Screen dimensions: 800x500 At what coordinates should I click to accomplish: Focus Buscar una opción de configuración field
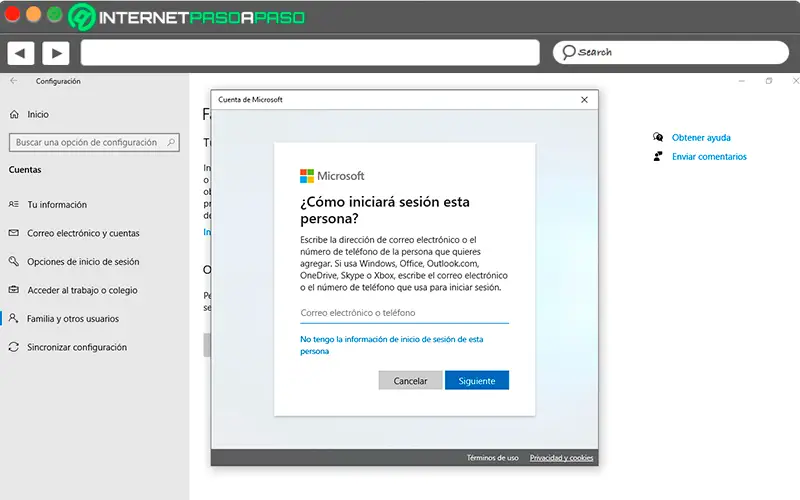click(x=94, y=142)
